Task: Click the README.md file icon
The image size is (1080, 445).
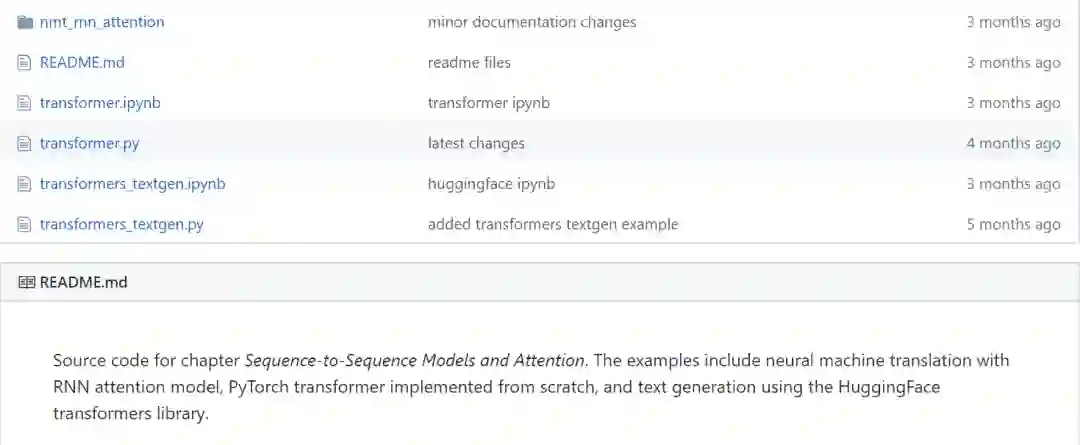Action: [x=25, y=62]
